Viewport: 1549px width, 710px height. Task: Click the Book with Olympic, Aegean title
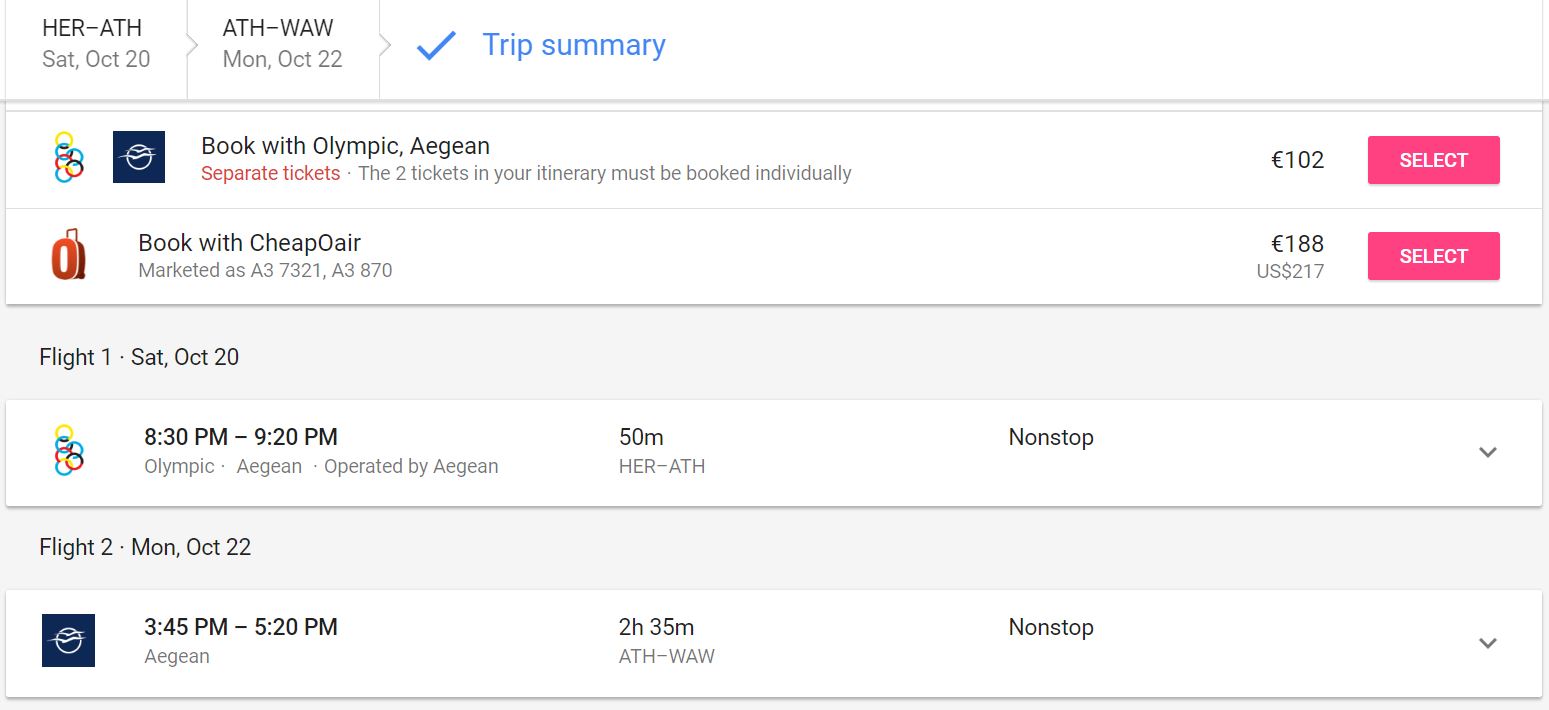(345, 146)
